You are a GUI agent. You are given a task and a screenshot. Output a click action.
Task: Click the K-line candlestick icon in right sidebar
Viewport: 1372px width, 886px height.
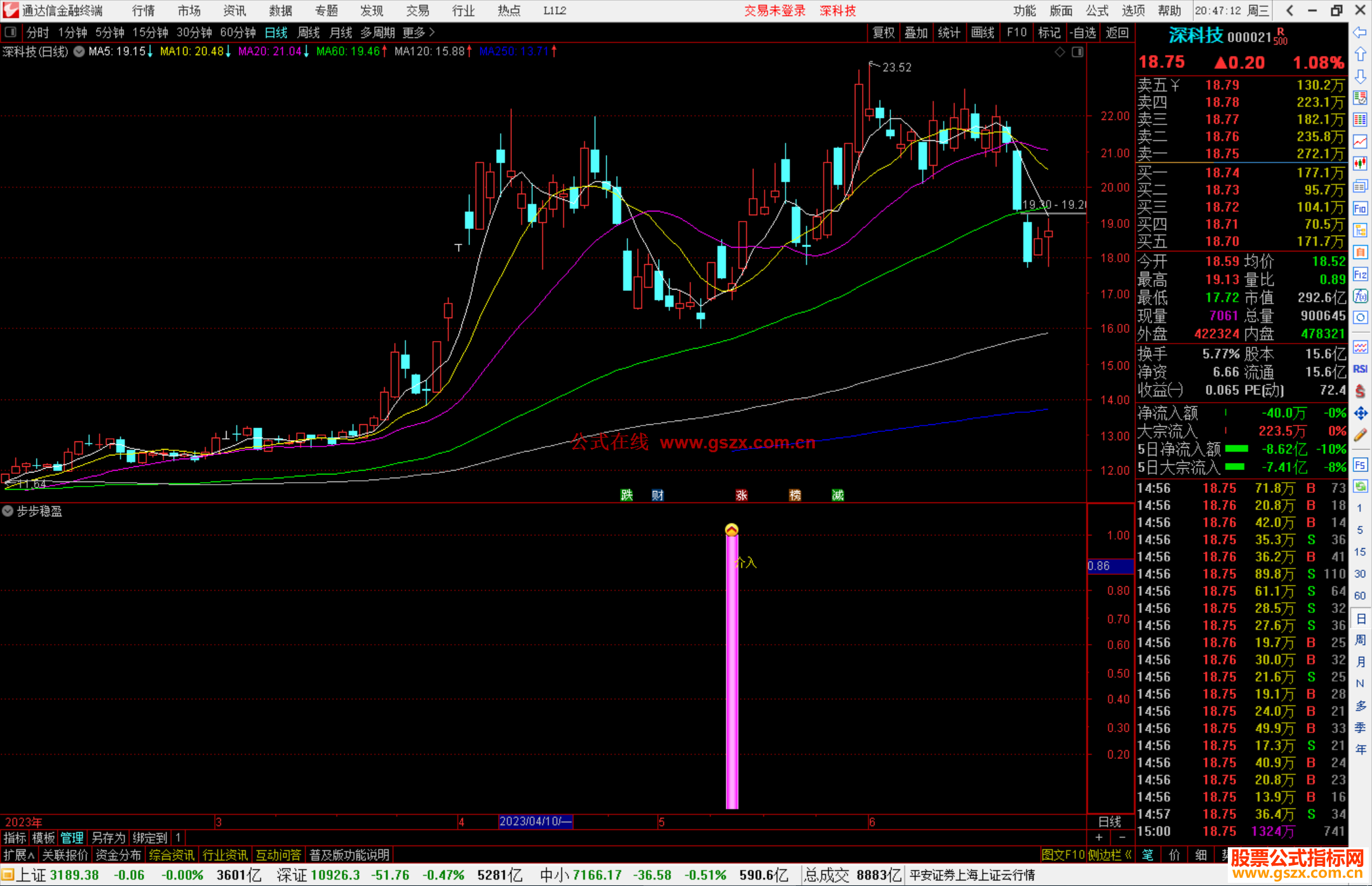(1360, 164)
